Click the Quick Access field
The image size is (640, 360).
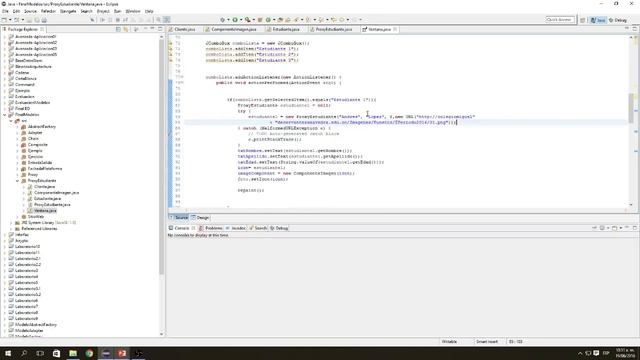(x=560, y=20)
